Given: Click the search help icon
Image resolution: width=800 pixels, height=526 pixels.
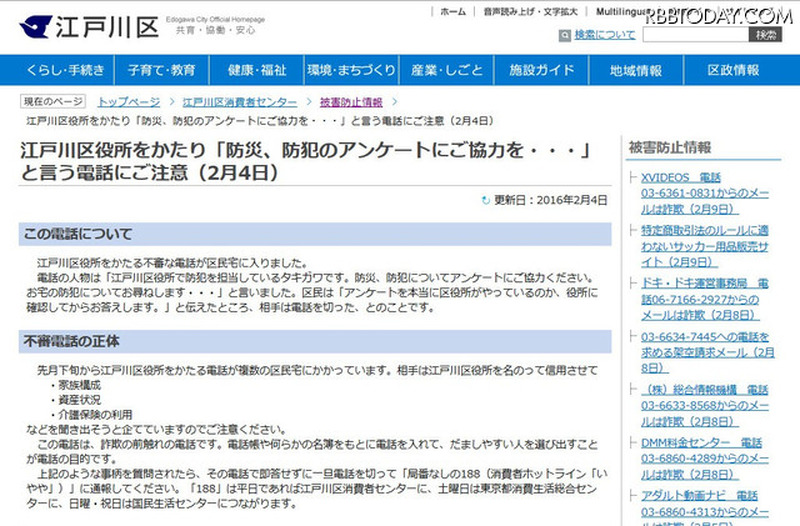Looking at the screenshot, I should [x=565, y=35].
